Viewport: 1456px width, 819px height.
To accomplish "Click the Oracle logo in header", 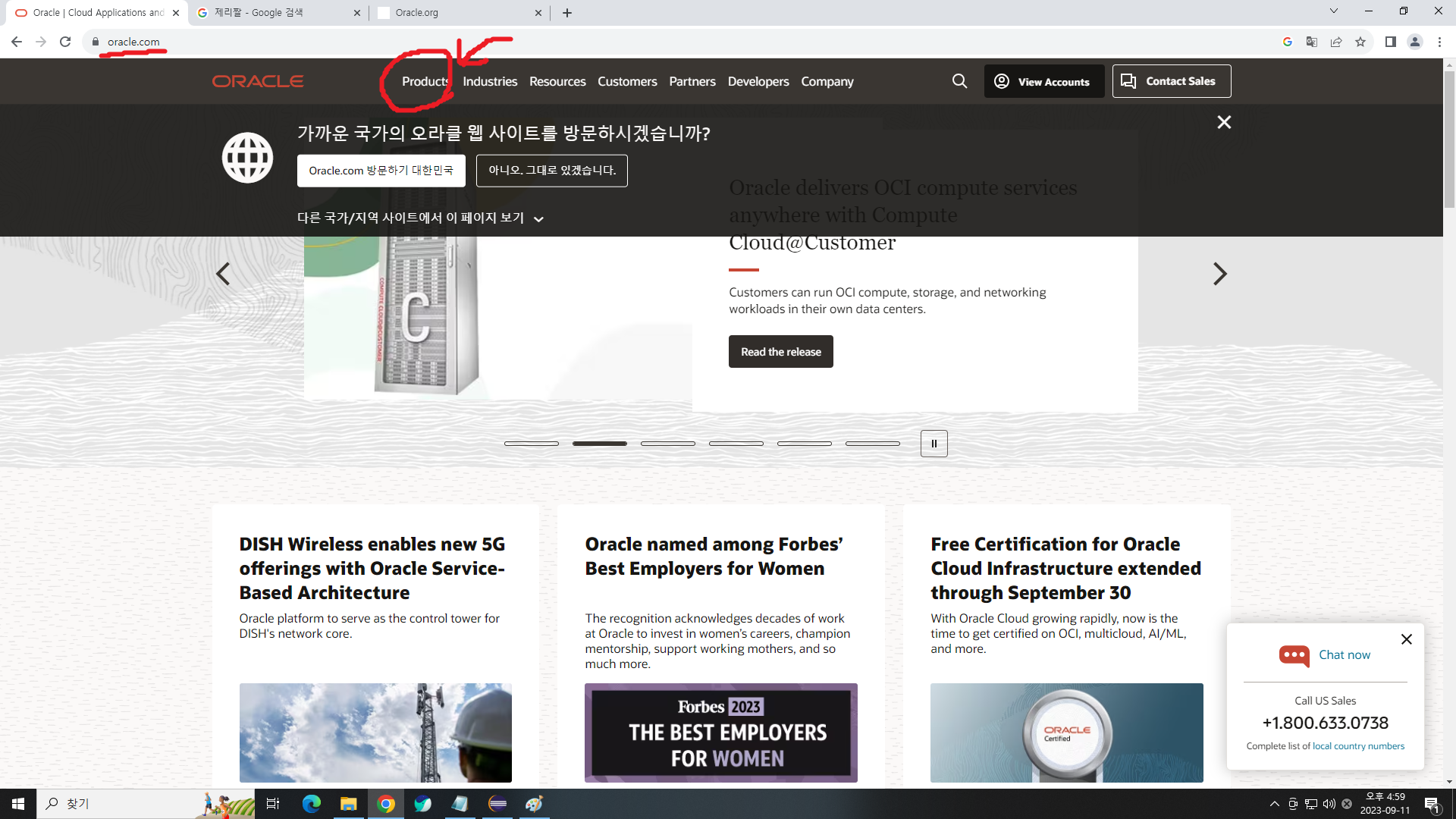I will coord(258,81).
